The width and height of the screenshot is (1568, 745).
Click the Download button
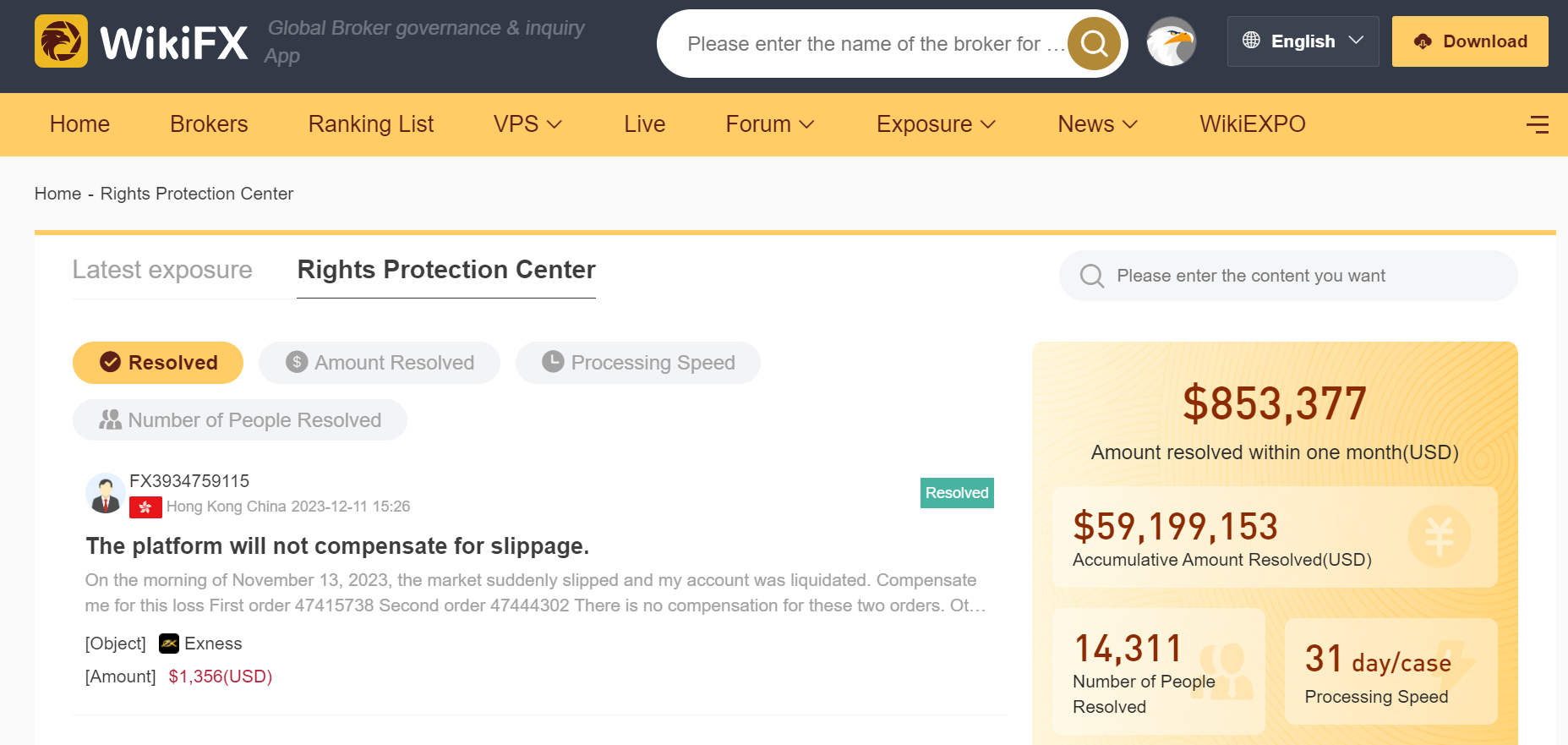[x=1470, y=41]
